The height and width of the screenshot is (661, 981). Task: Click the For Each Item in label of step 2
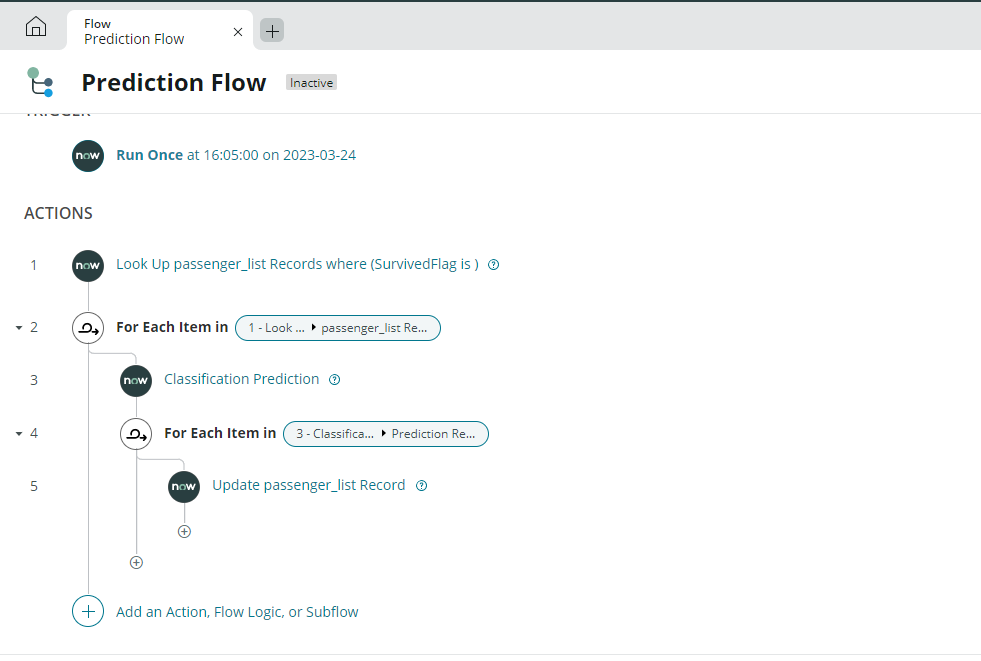(172, 327)
